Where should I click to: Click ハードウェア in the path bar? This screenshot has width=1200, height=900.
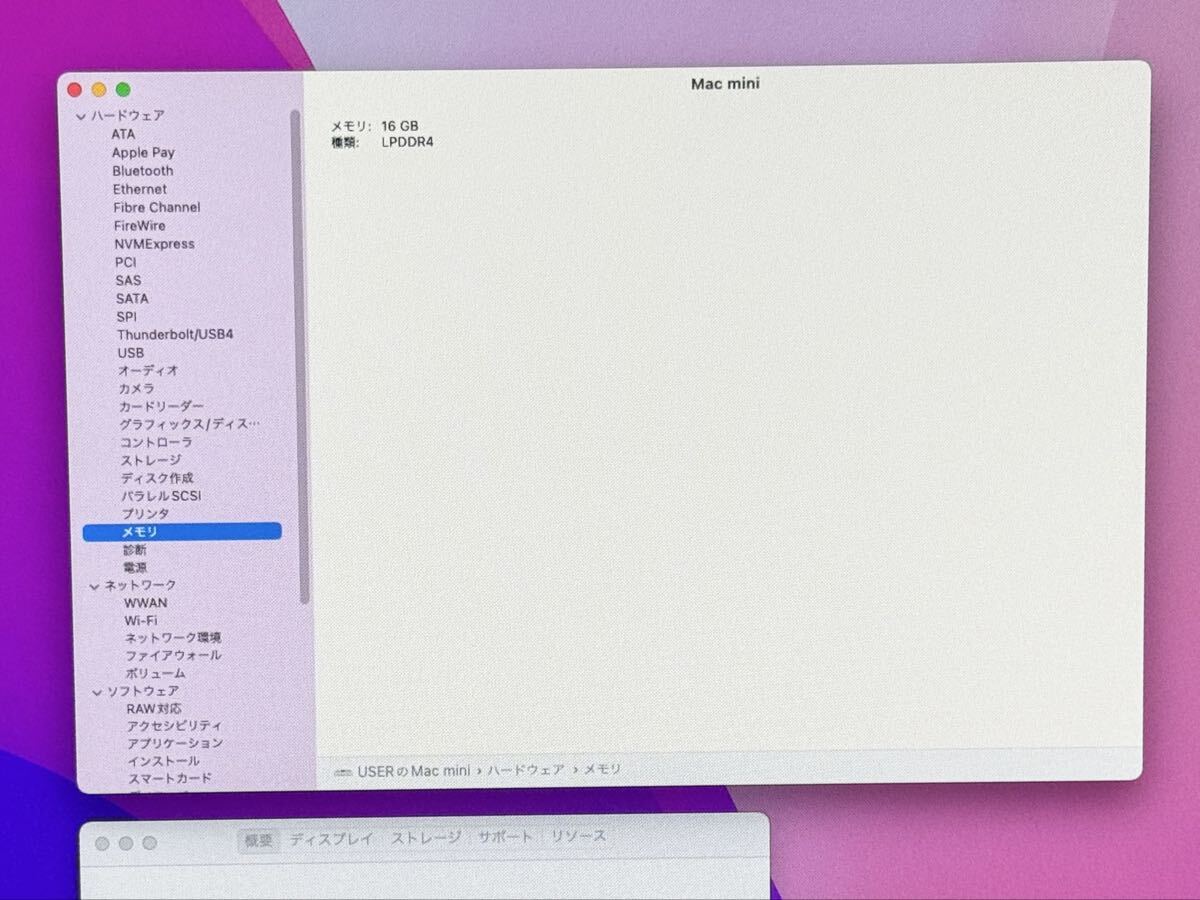click(x=526, y=770)
